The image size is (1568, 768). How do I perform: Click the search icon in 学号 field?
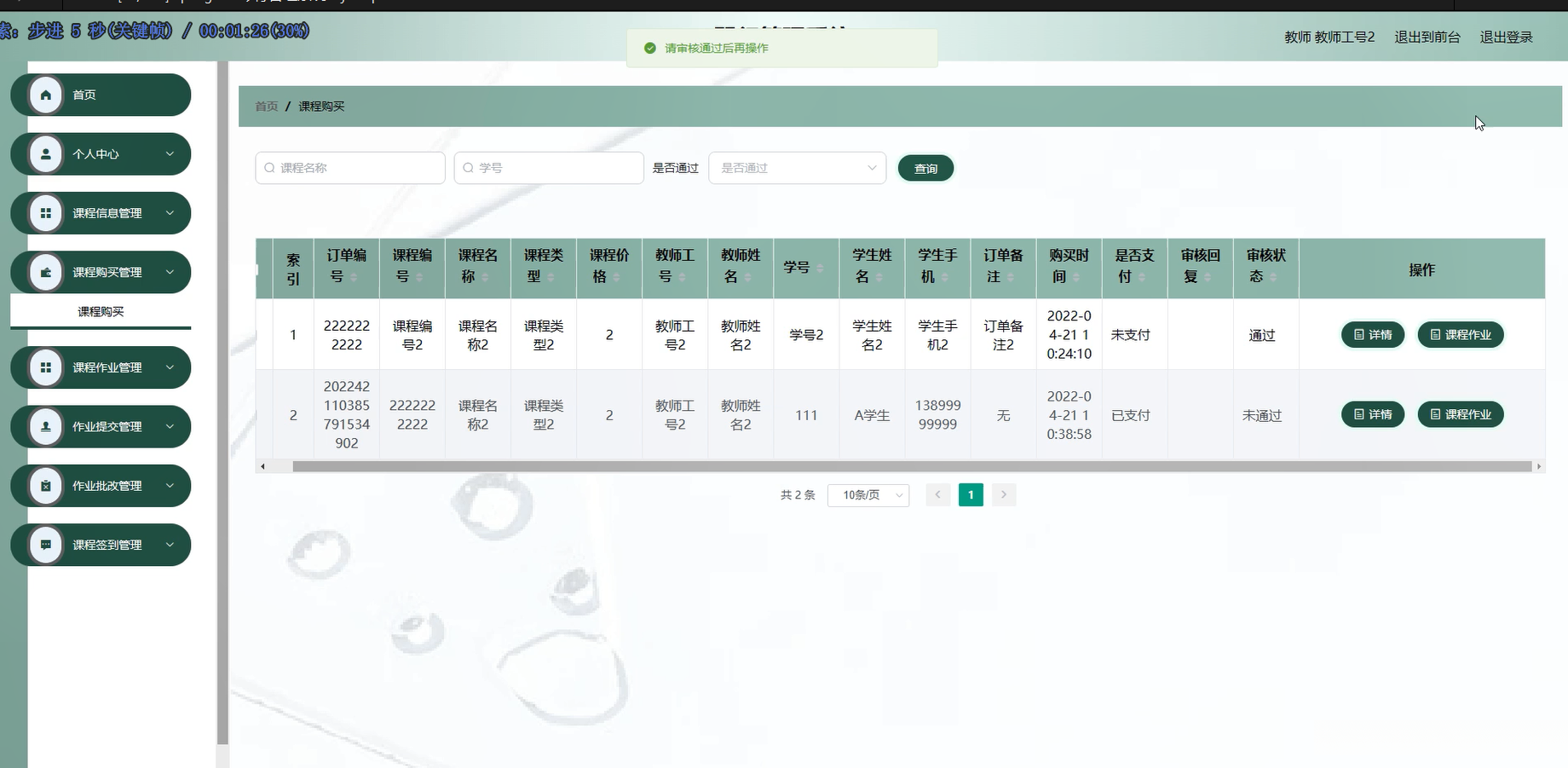click(x=468, y=168)
